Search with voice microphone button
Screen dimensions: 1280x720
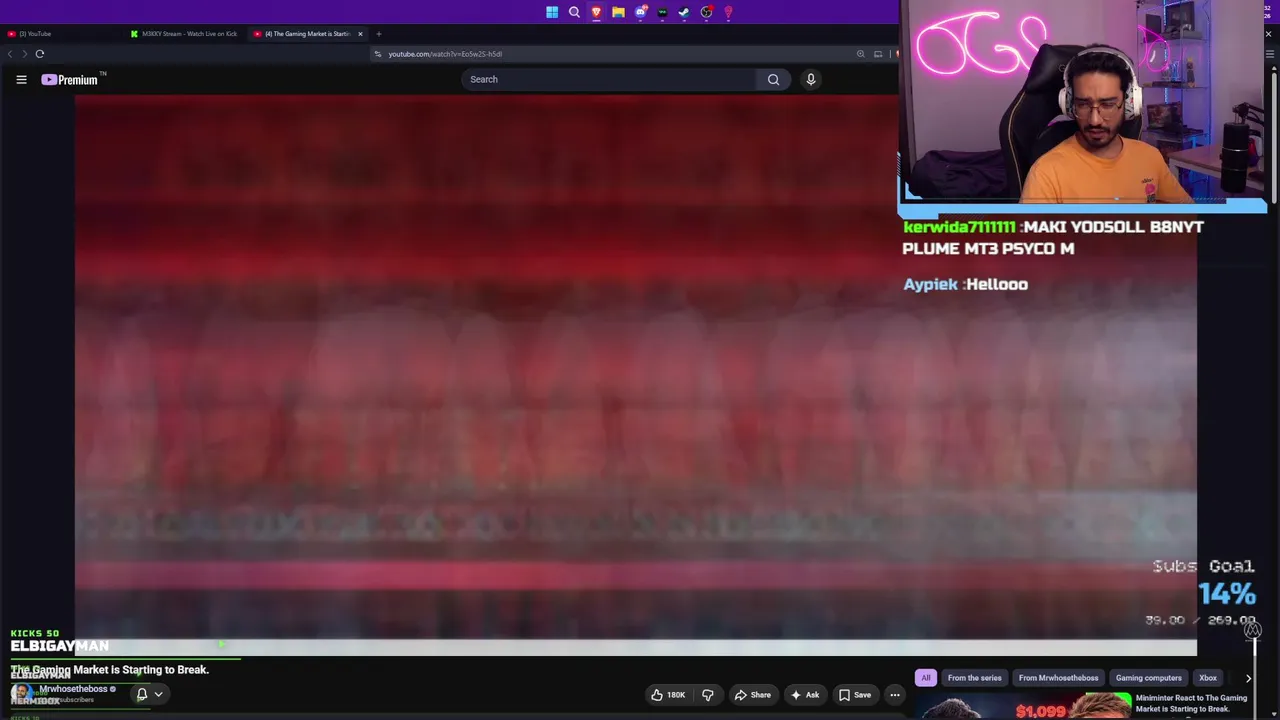(x=811, y=79)
